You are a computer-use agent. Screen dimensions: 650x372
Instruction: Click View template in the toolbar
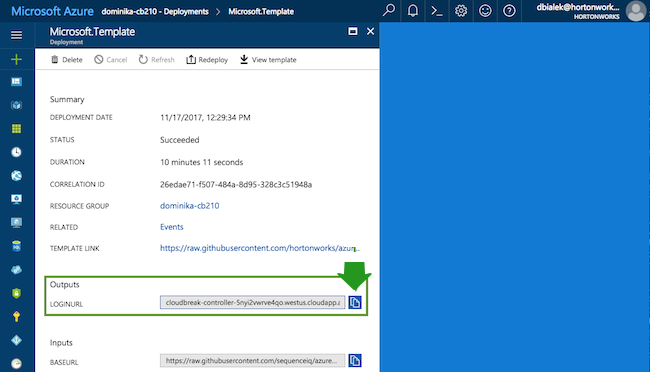[268, 60]
